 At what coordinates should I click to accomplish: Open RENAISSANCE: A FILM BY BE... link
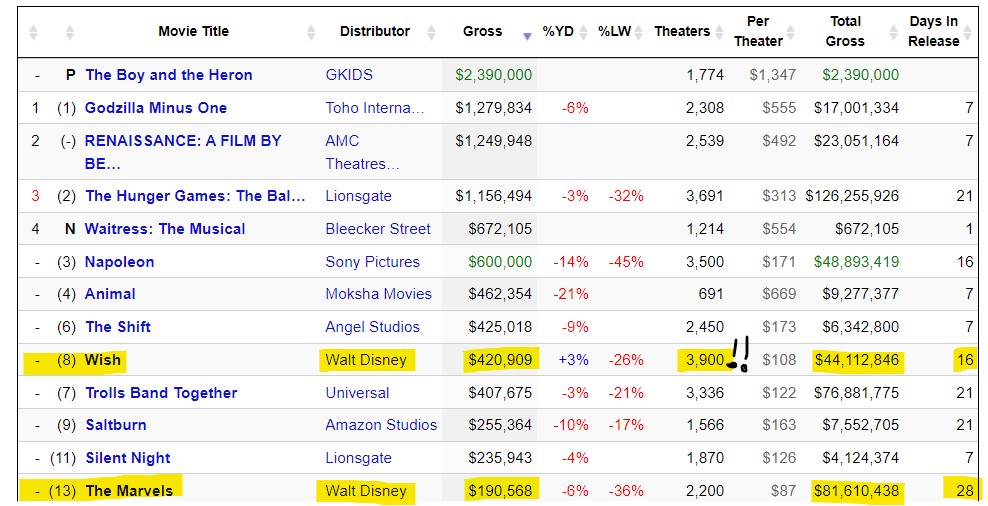183,152
